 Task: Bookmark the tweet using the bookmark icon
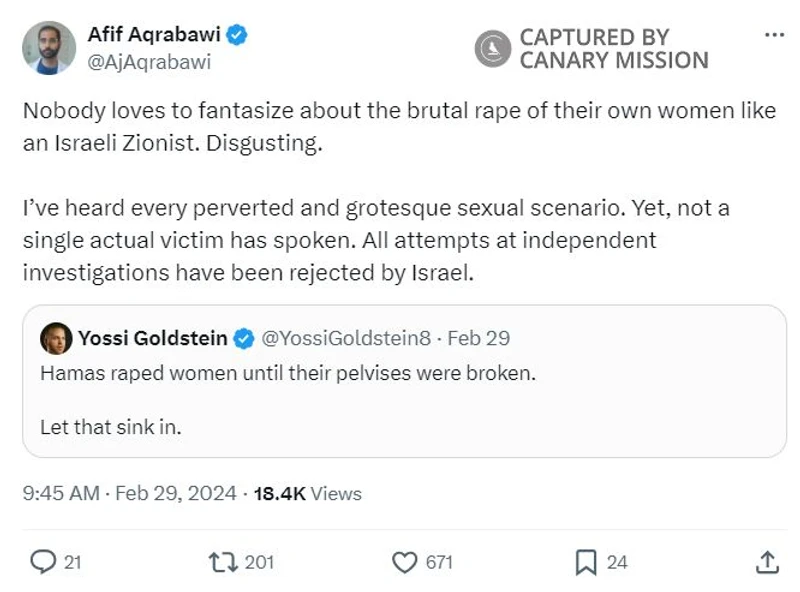(x=586, y=562)
